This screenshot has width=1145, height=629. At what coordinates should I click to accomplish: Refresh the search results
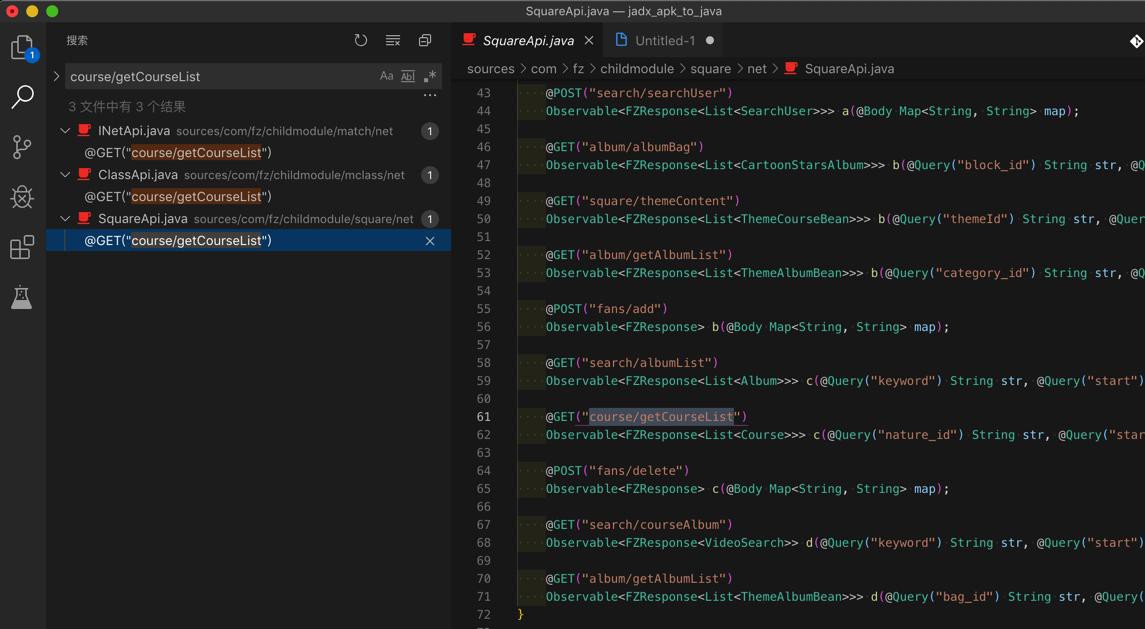pos(361,40)
